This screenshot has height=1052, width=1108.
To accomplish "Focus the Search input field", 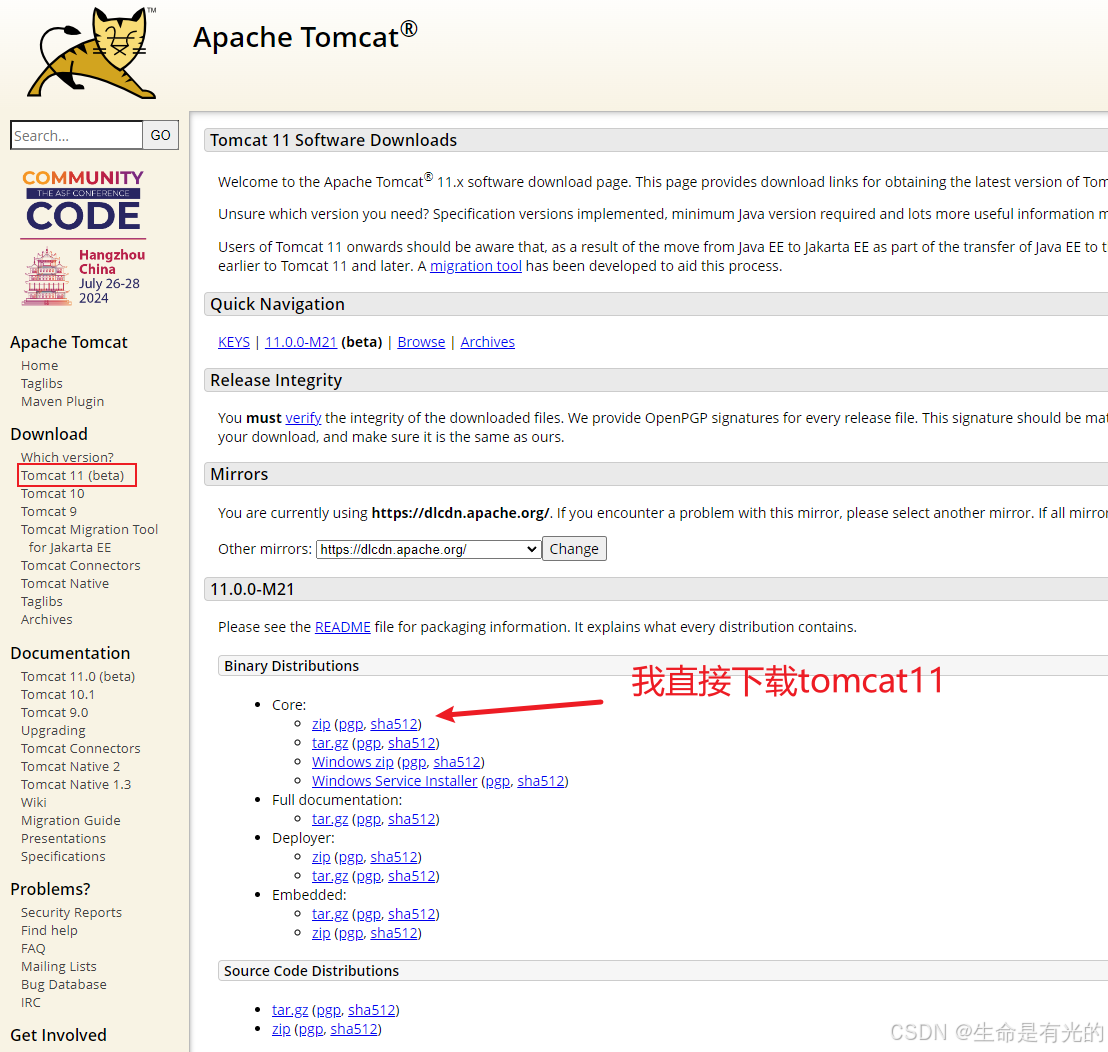I will pyautogui.click(x=76, y=135).
